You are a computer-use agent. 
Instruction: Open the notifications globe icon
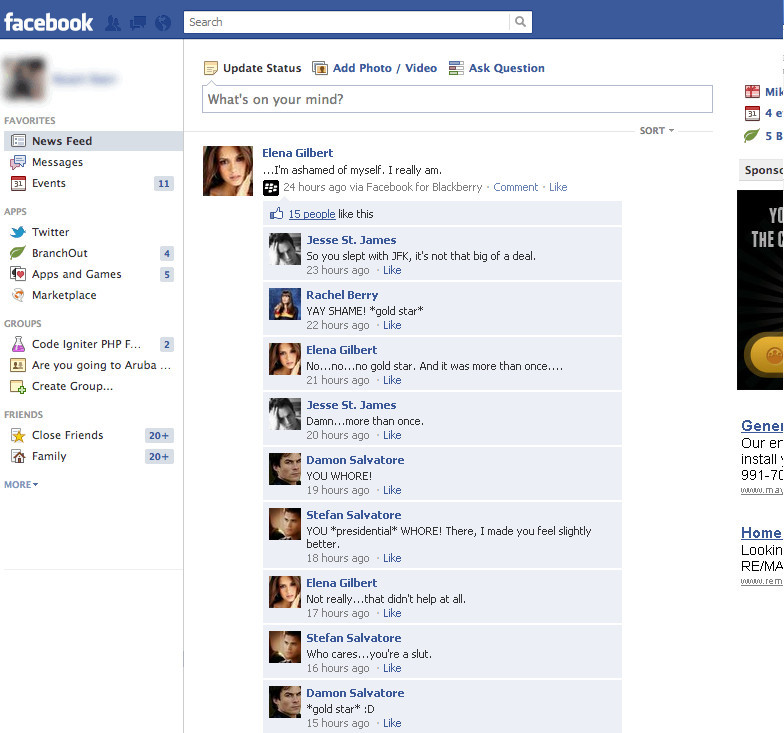click(x=163, y=22)
